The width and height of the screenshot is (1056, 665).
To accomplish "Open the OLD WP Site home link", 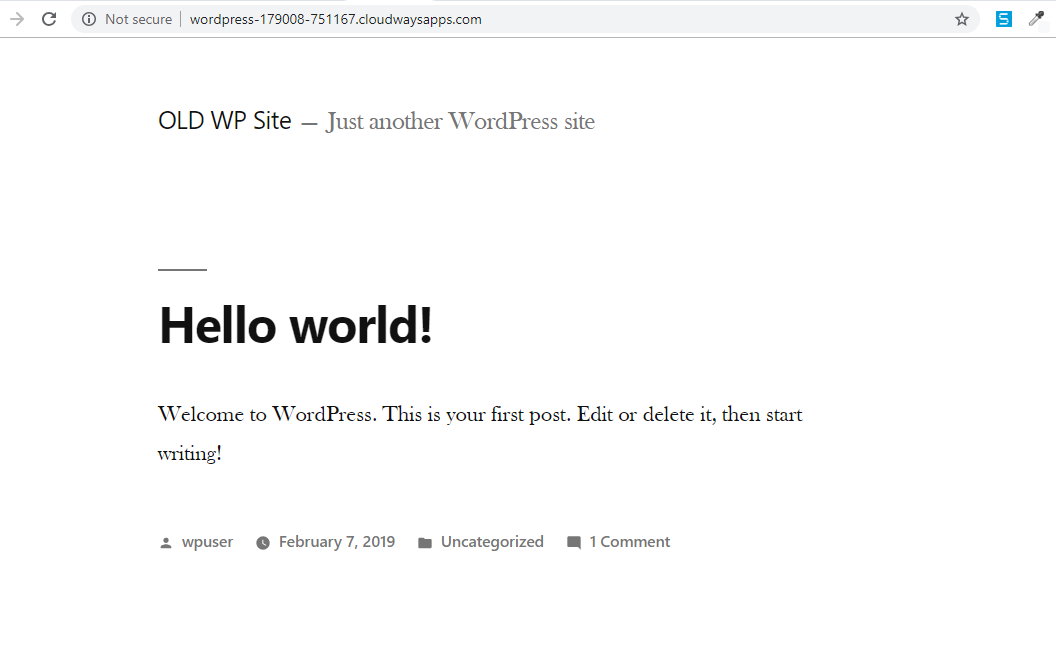I will pos(225,121).
